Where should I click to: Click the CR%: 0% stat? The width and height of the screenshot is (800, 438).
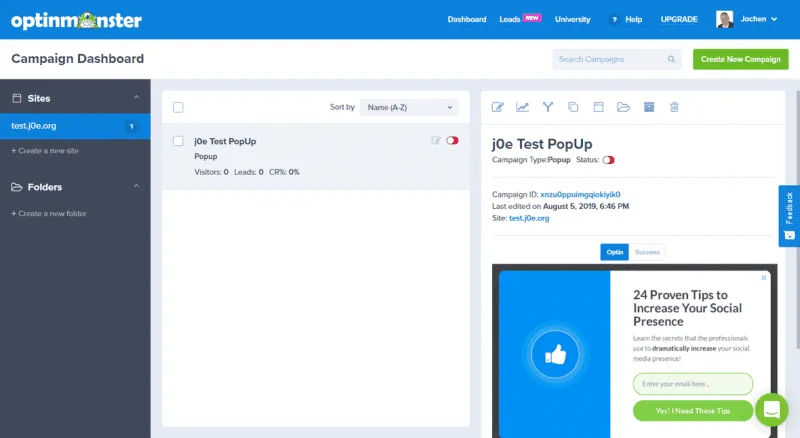[284, 172]
